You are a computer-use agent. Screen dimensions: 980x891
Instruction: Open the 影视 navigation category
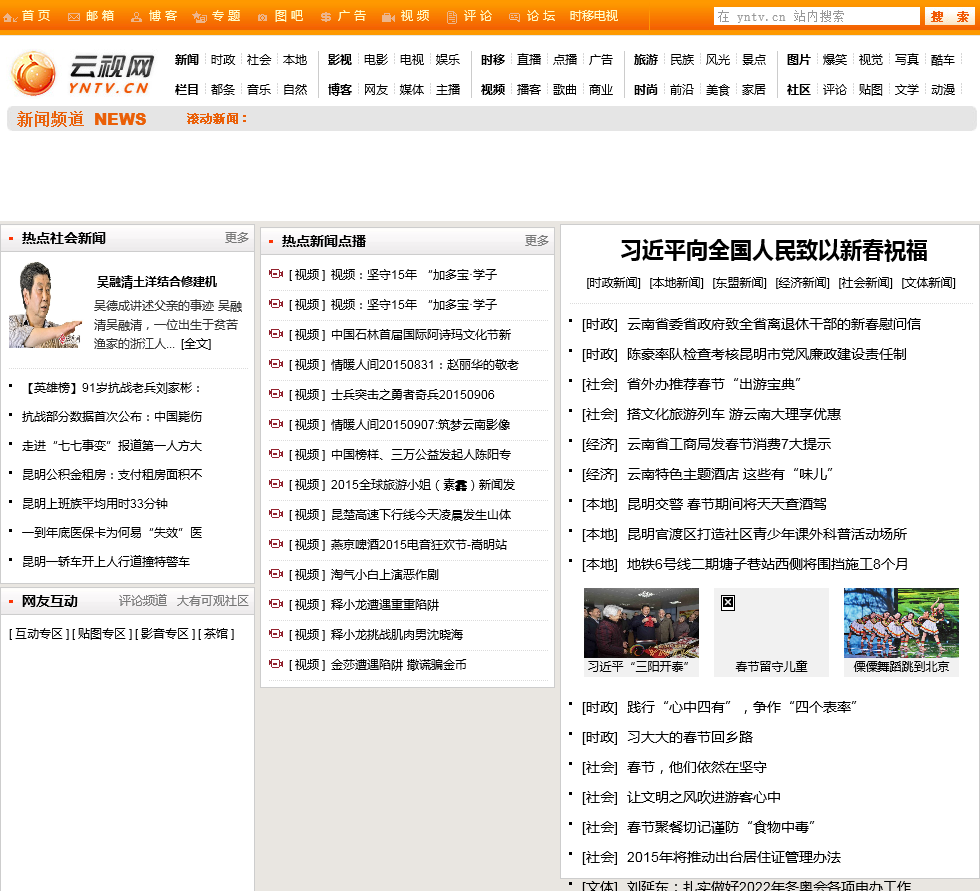coord(340,60)
